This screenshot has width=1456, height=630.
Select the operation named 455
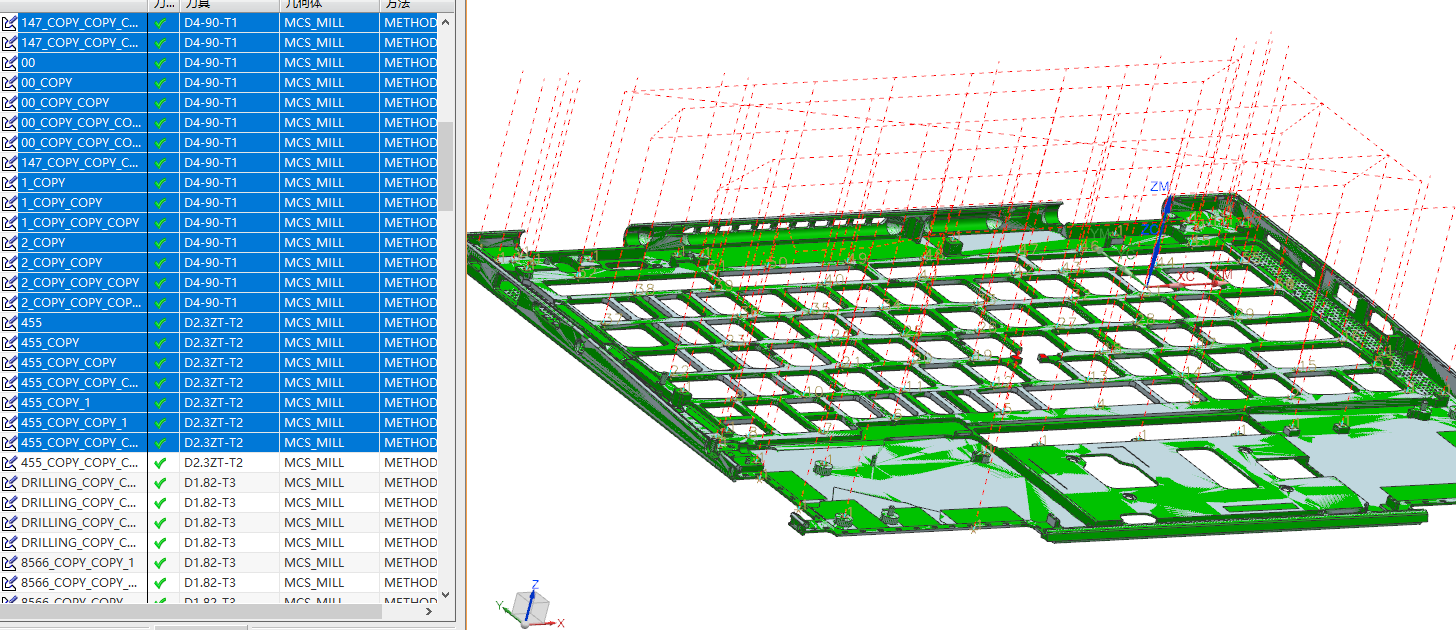point(31,323)
